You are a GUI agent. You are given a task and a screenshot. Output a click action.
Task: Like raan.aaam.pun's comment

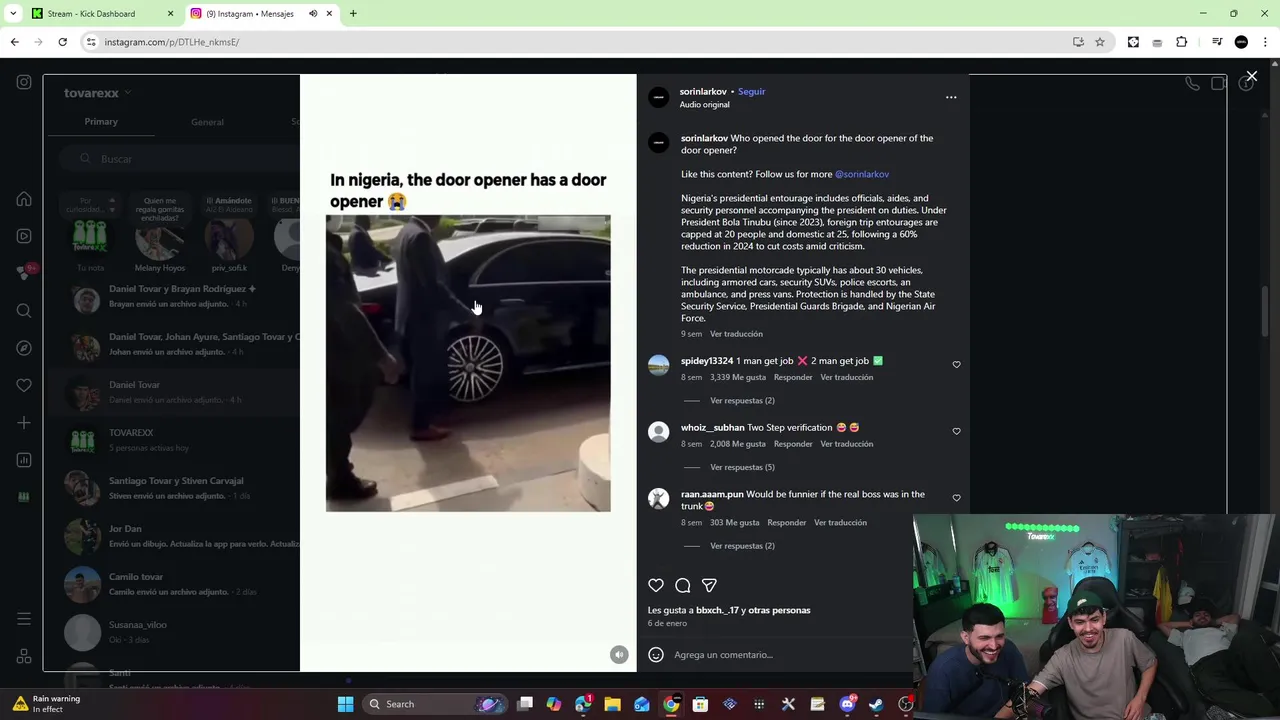(x=956, y=498)
